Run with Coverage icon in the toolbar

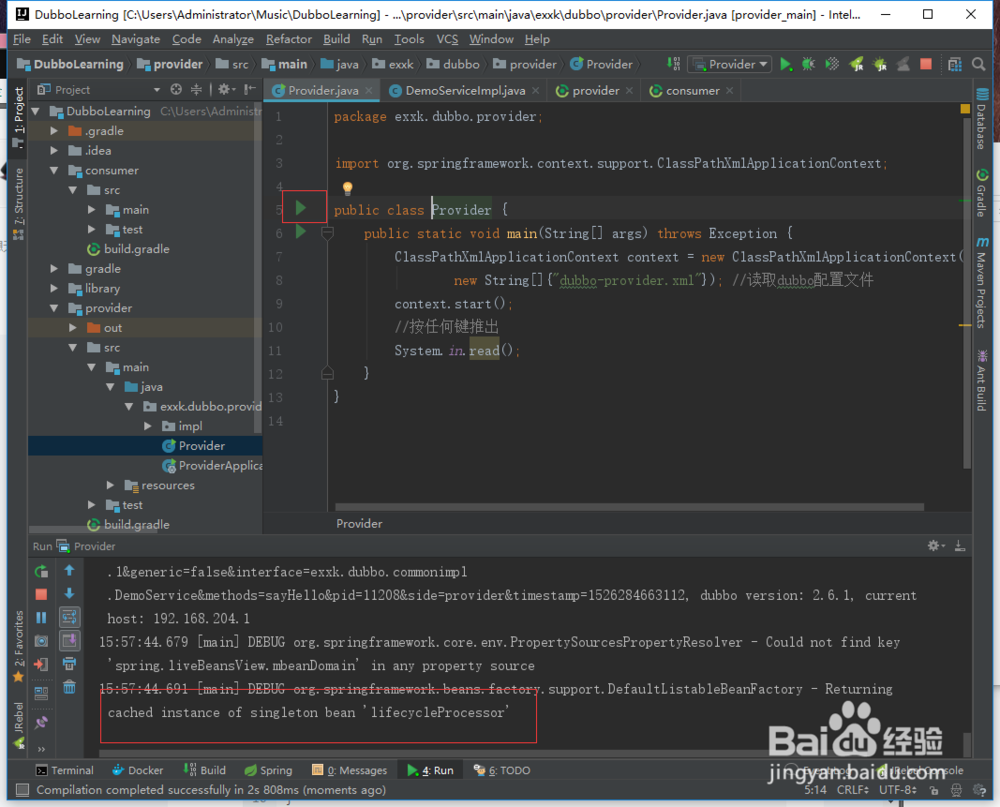tap(831, 63)
